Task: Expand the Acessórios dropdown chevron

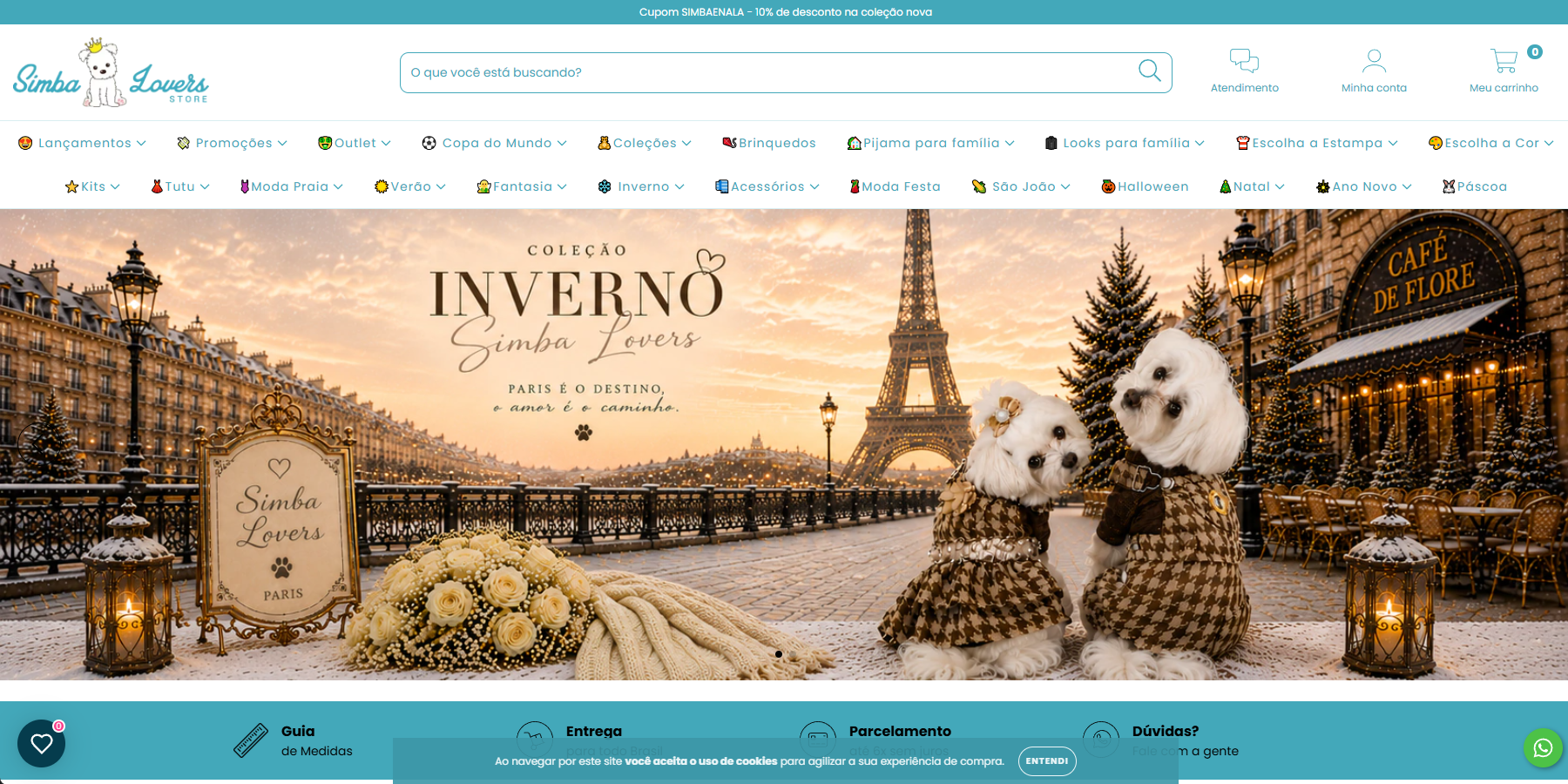Action: [814, 186]
